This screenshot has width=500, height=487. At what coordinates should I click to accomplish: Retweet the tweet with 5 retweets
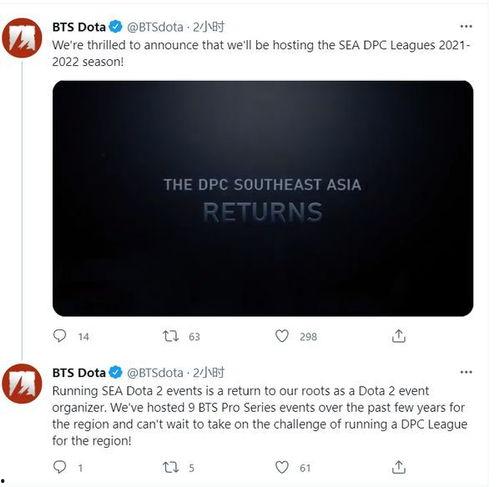(x=171, y=467)
